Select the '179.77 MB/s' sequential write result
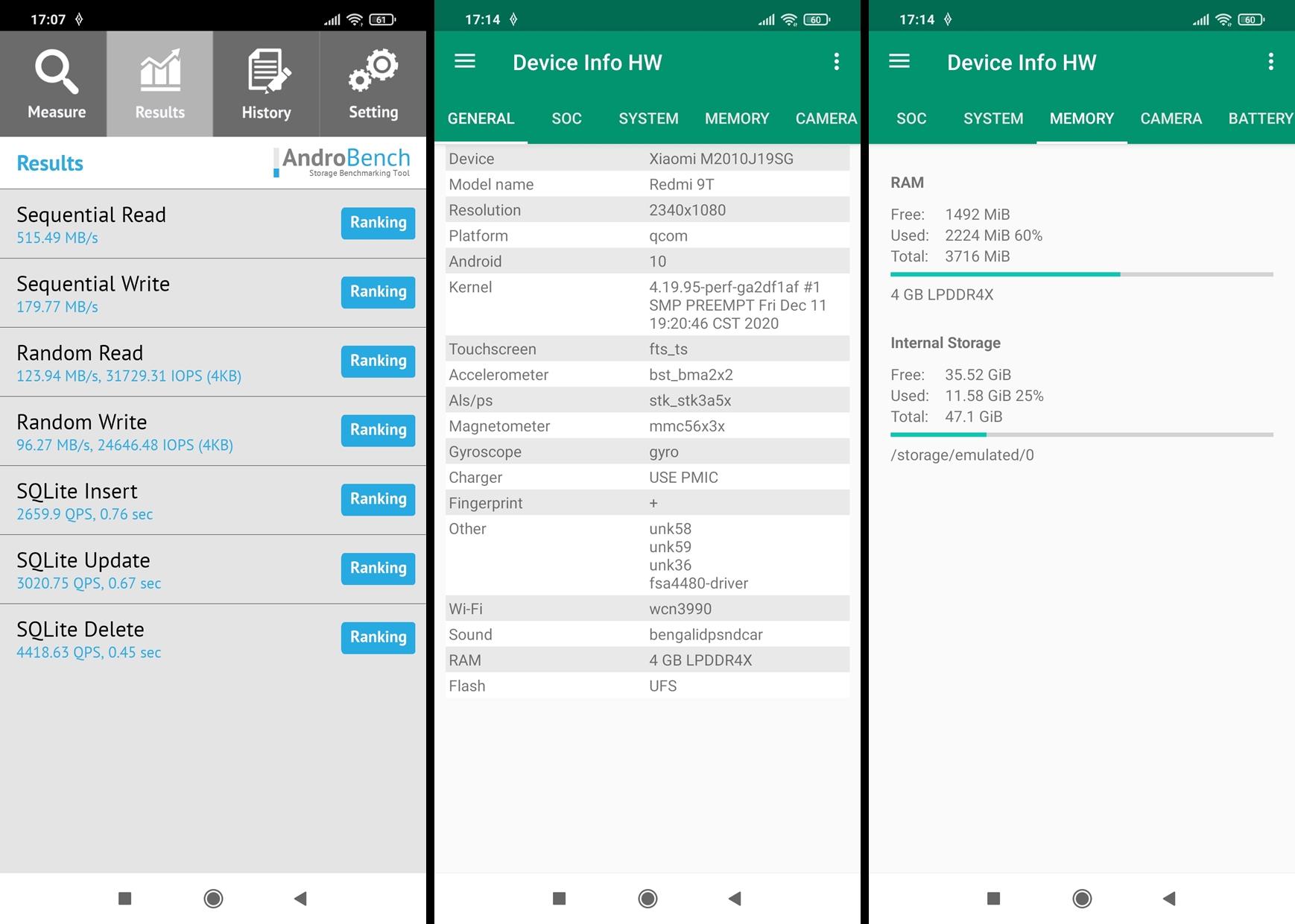 point(57,307)
